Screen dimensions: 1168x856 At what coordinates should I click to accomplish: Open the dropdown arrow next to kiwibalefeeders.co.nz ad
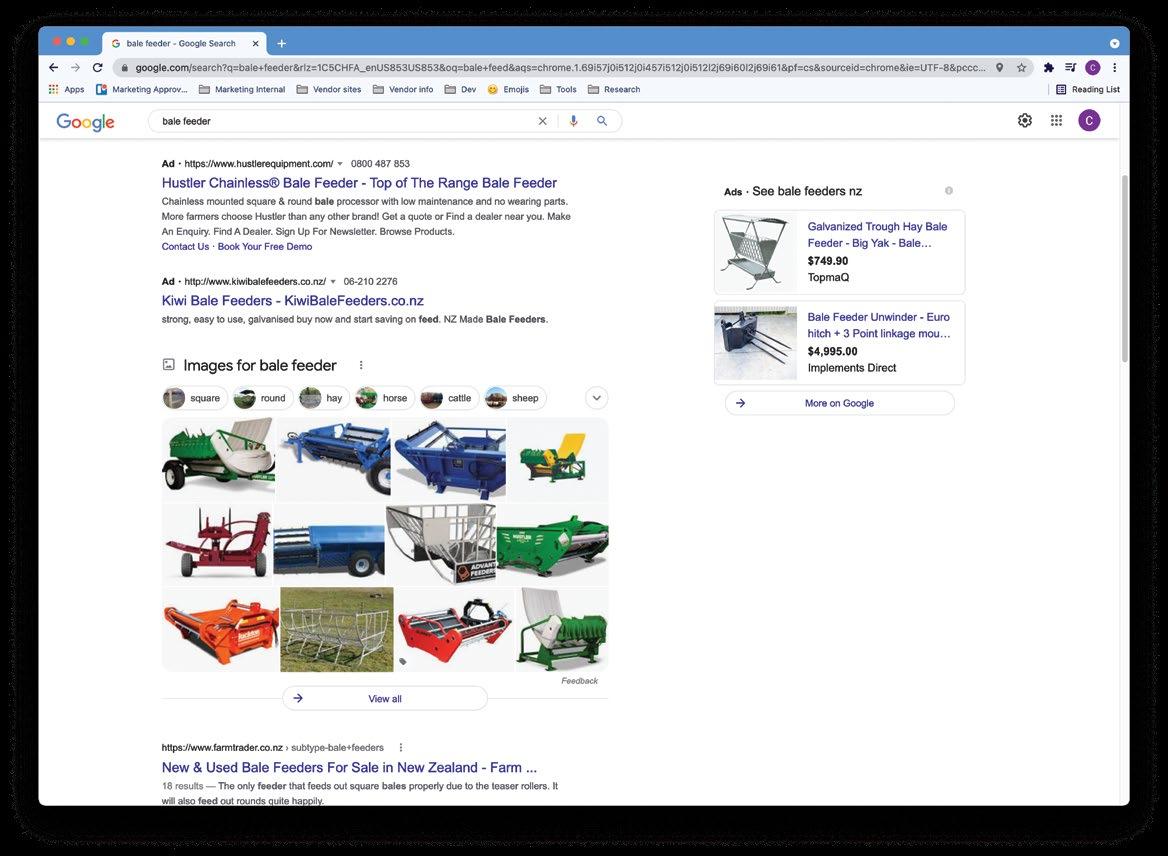tap(333, 282)
